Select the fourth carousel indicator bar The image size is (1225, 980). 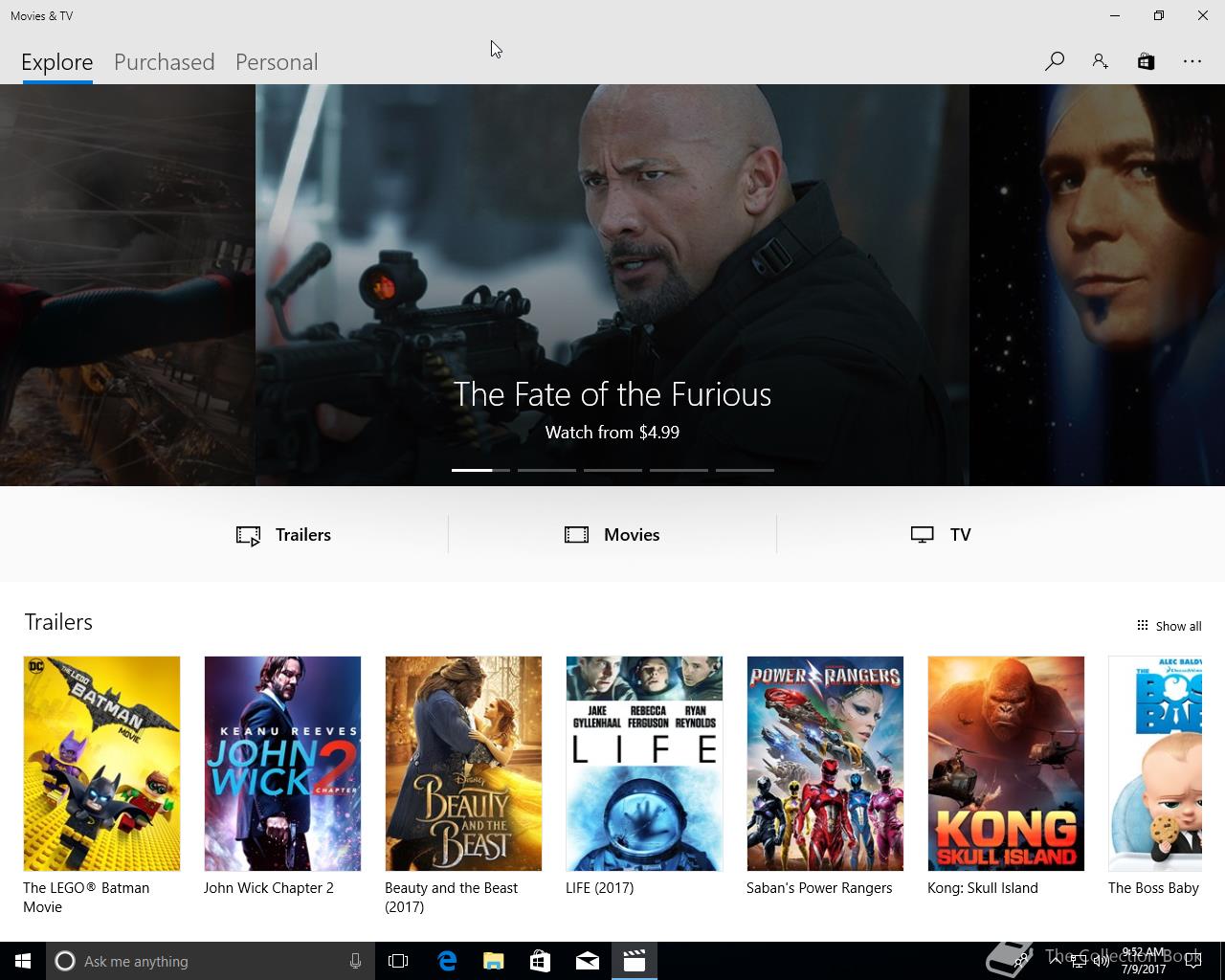click(679, 470)
